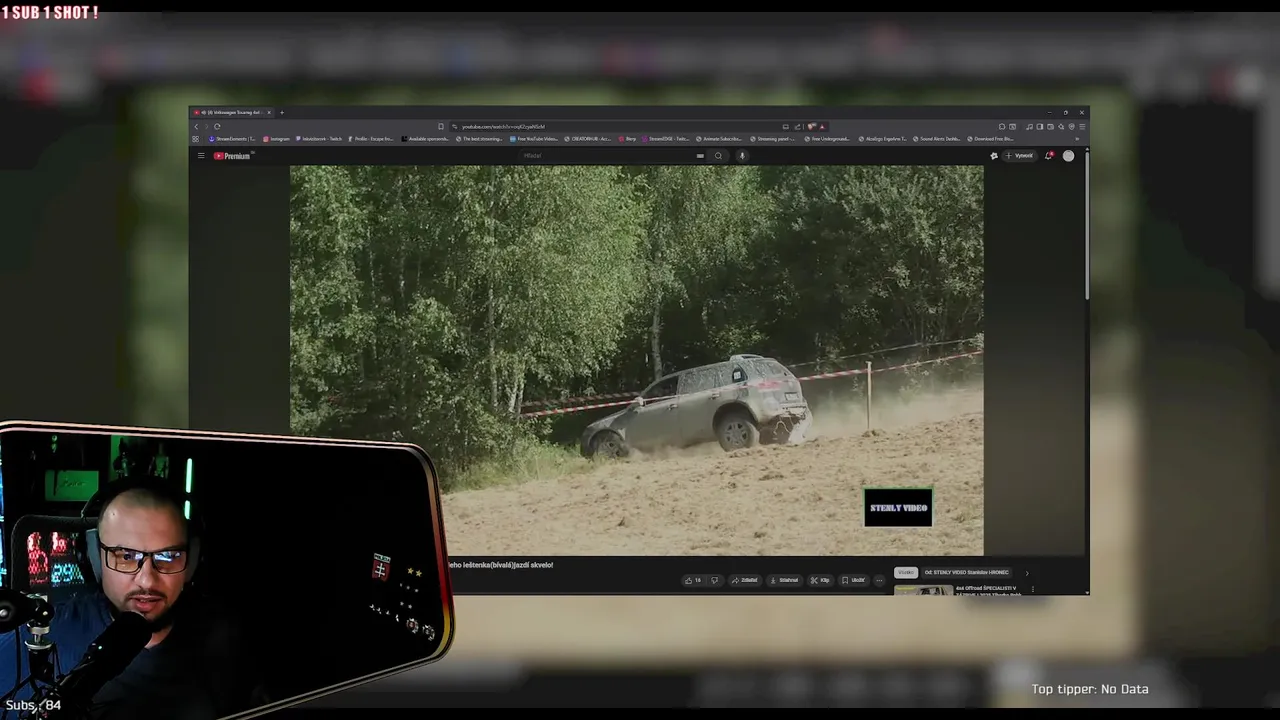Open the YouTube hamburger guide menu

point(201,156)
